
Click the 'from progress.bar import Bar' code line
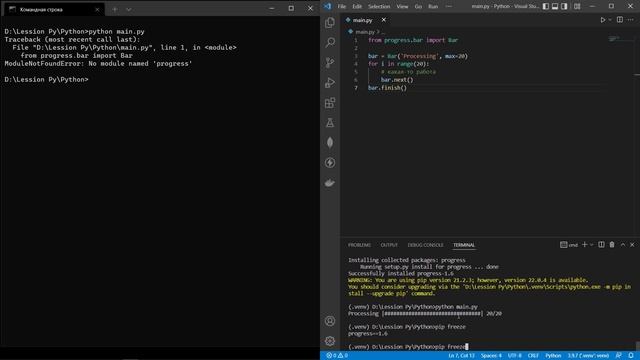coord(413,40)
